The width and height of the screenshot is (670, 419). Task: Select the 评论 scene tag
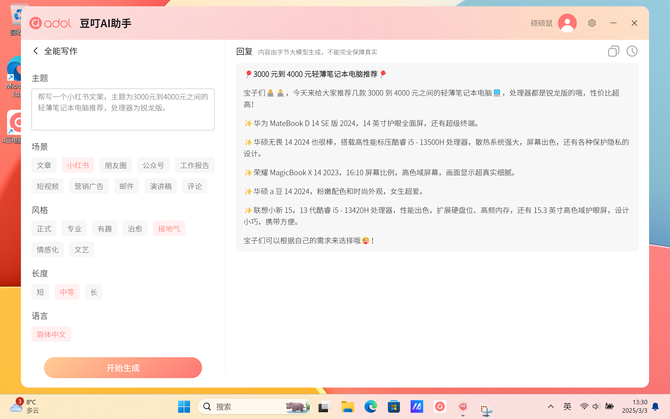194,186
